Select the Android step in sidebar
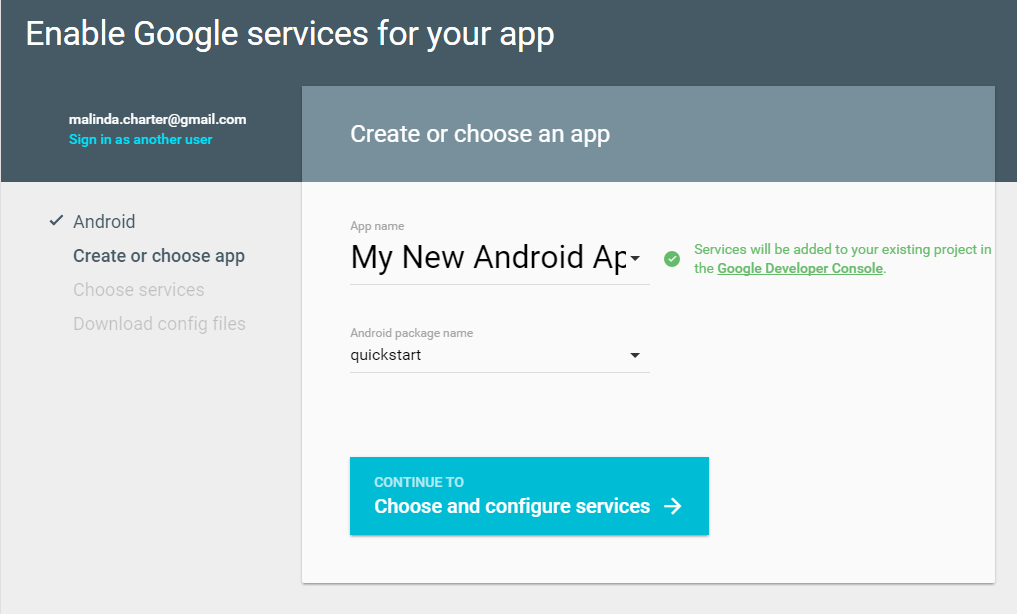This screenshot has width=1017, height=614. point(104,222)
